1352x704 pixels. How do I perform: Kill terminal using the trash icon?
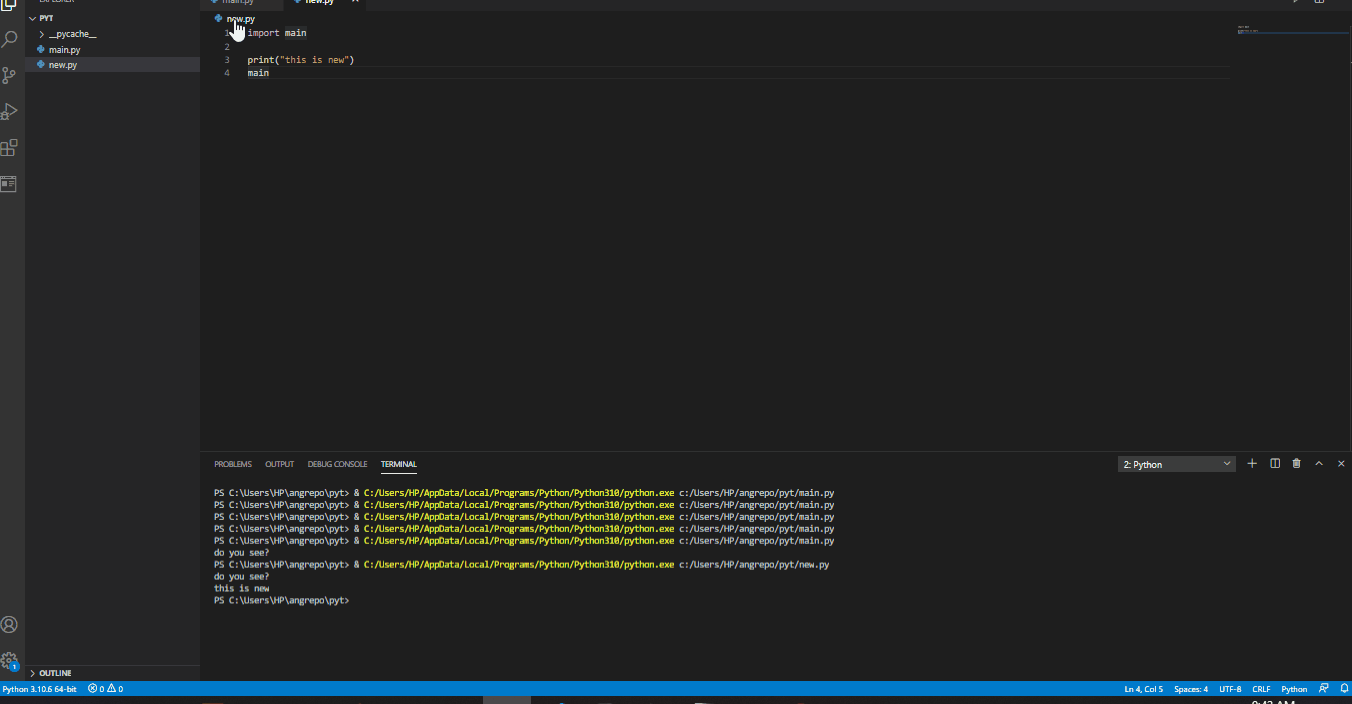pyautogui.click(x=1297, y=464)
